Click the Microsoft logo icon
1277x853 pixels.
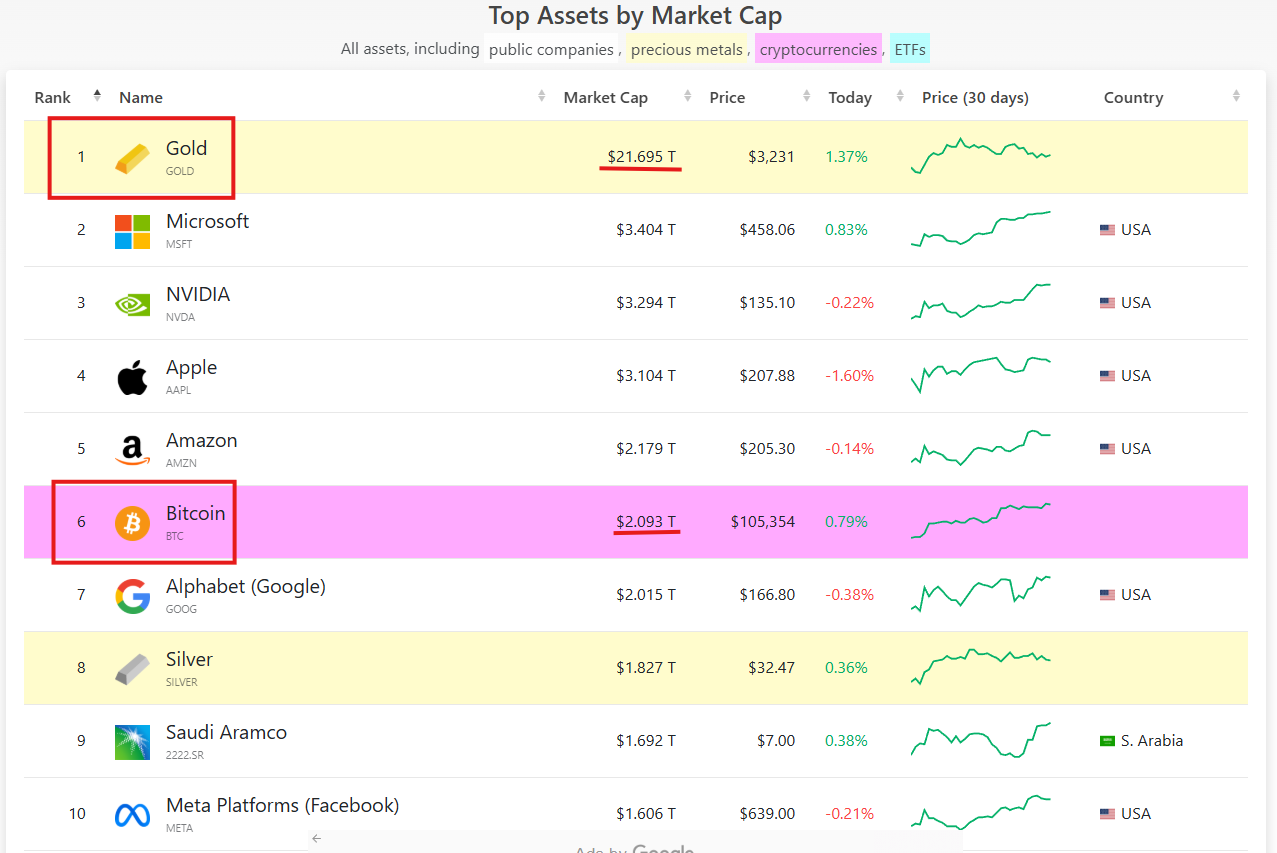pos(132,231)
